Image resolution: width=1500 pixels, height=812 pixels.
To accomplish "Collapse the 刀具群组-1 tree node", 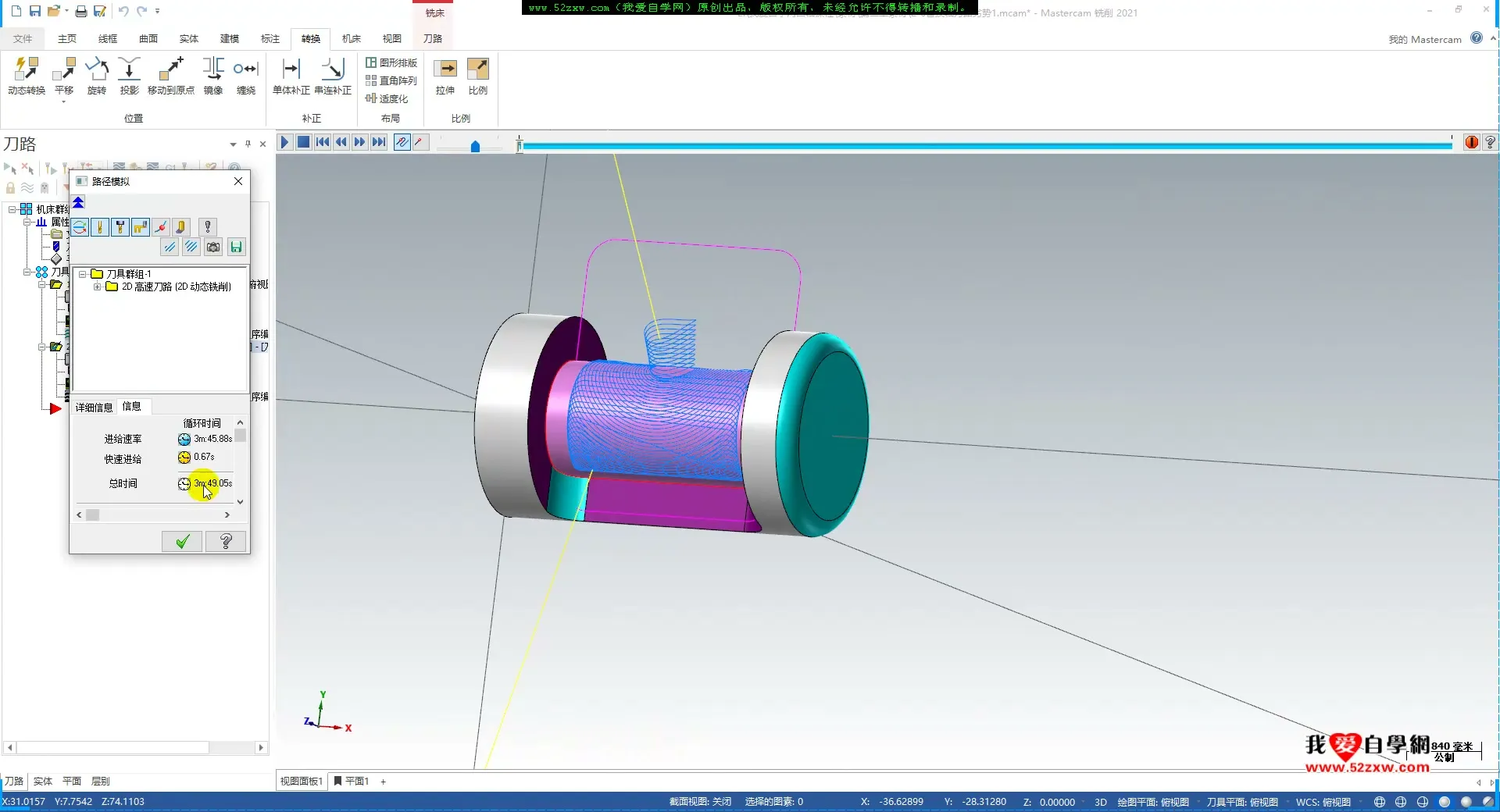I will 83,274.
